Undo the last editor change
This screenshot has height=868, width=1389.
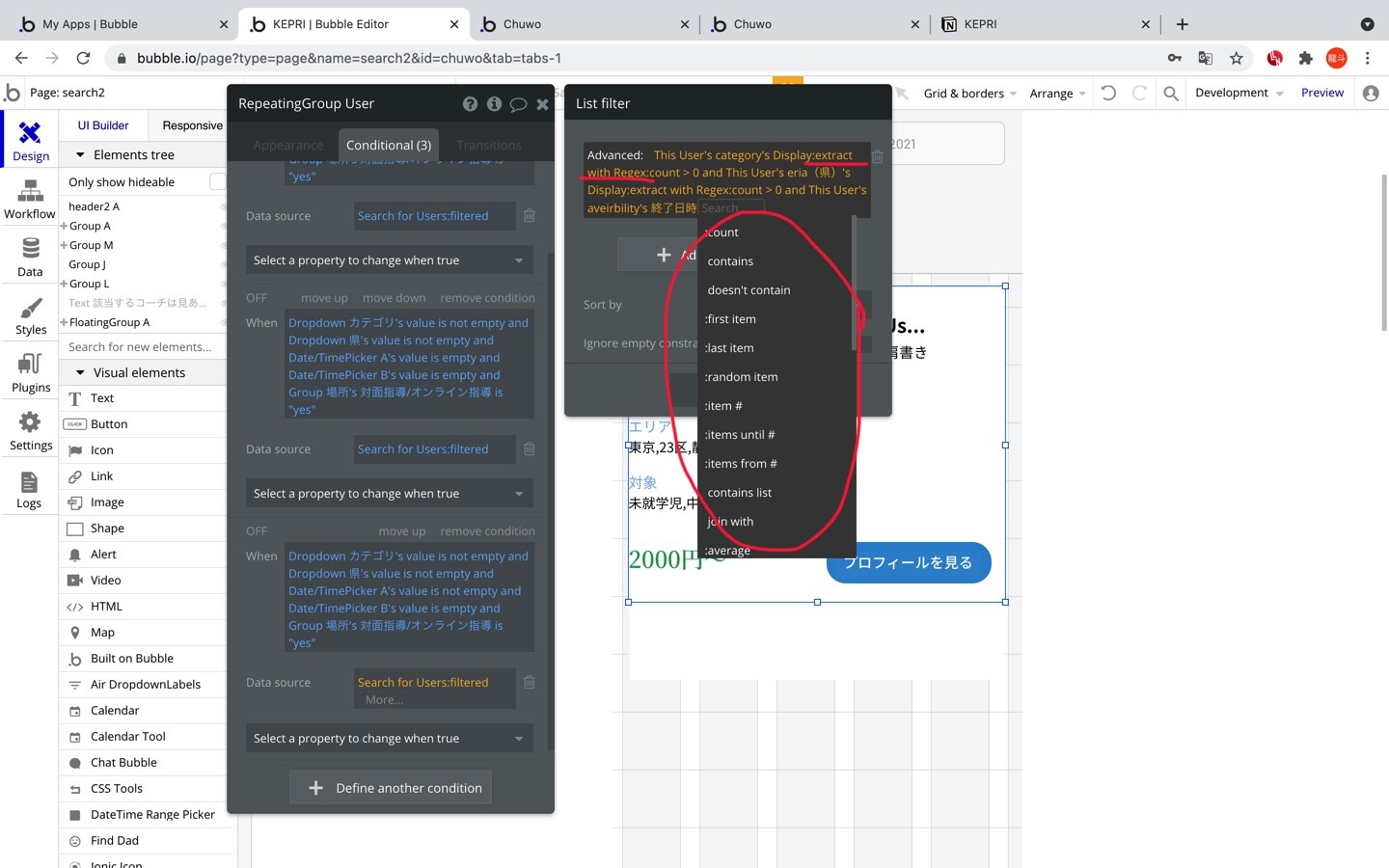click(1108, 93)
